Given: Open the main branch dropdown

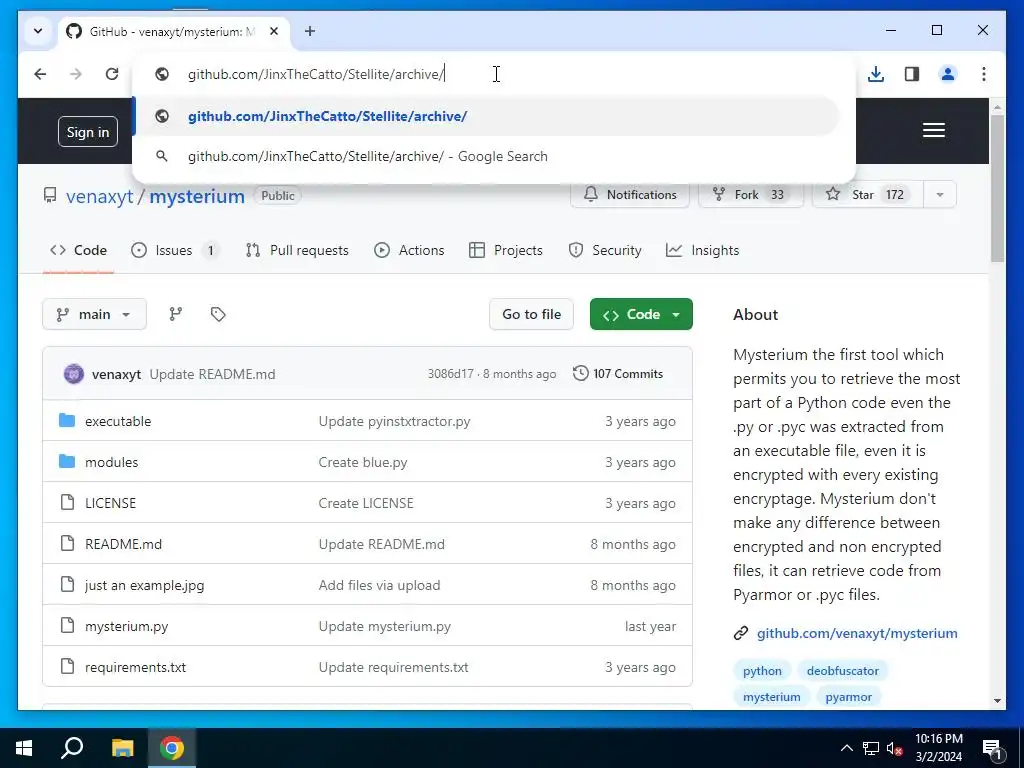Looking at the screenshot, I should (x=94, y=314).
